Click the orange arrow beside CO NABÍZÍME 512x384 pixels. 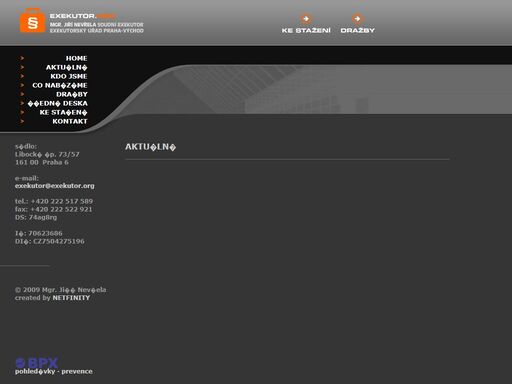pos(22,85)
